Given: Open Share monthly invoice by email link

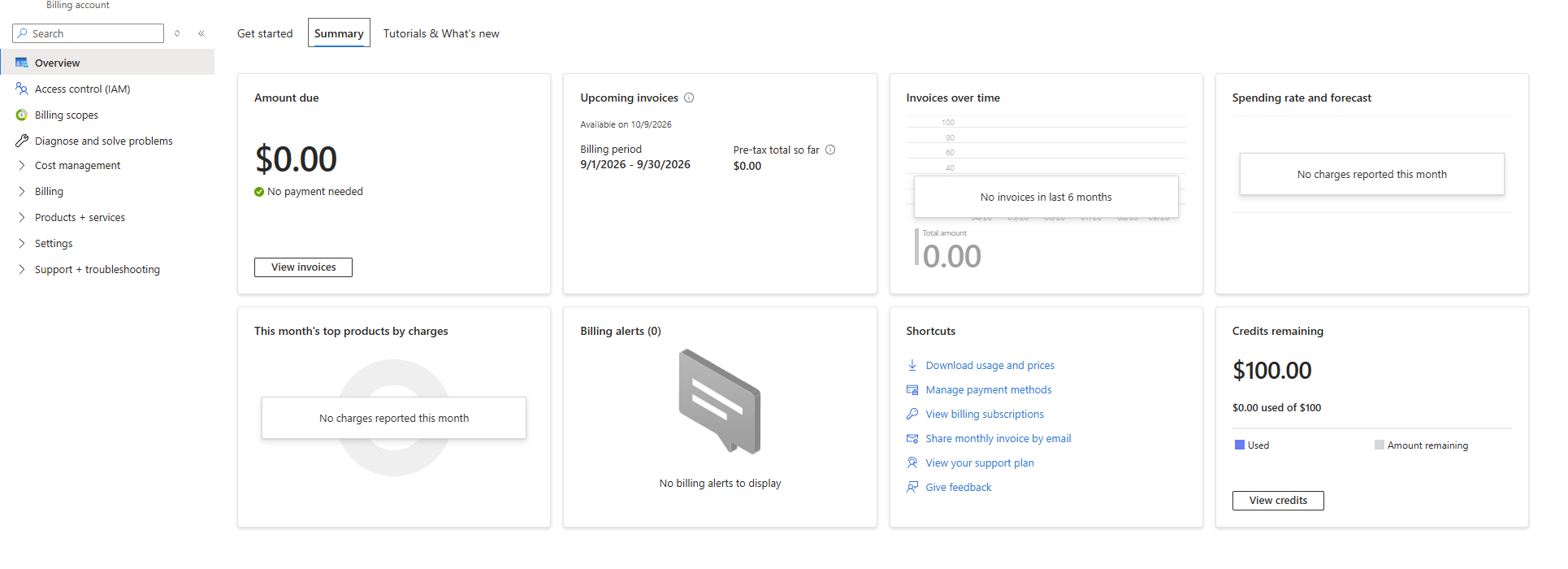Looking at the screenshot, I should (998, 438).
